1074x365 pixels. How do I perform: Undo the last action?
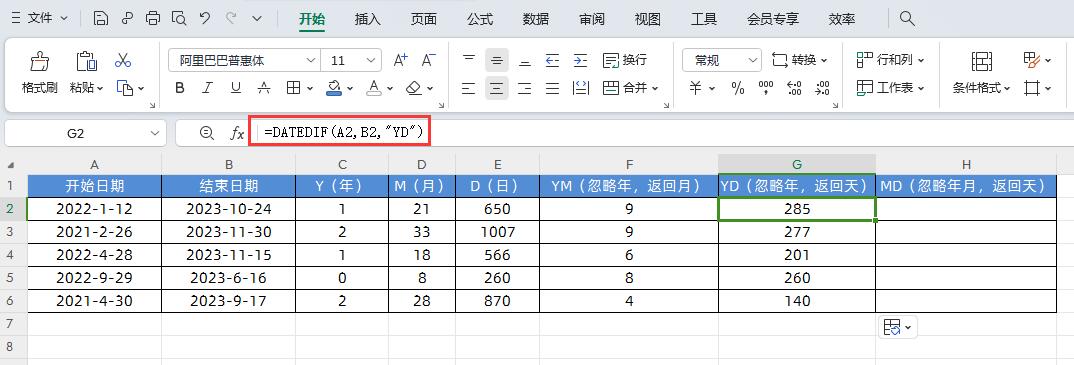[x=205, y=18]
